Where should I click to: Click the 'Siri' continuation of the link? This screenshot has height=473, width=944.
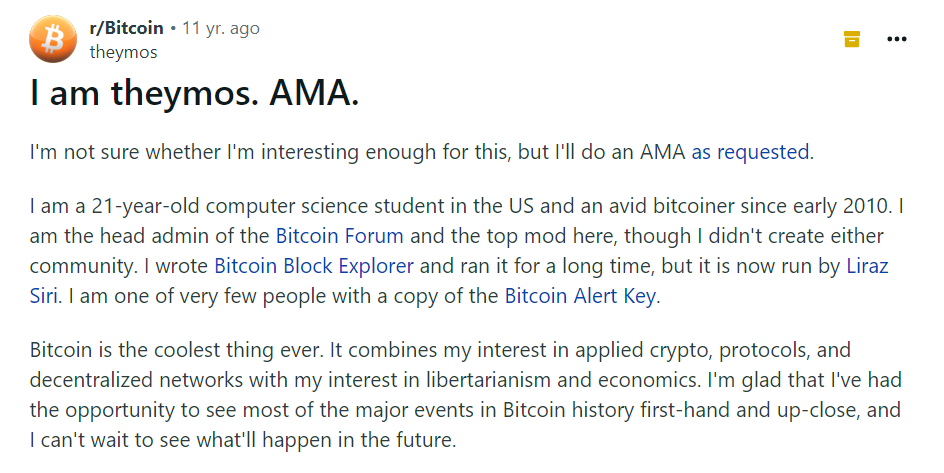43,295
